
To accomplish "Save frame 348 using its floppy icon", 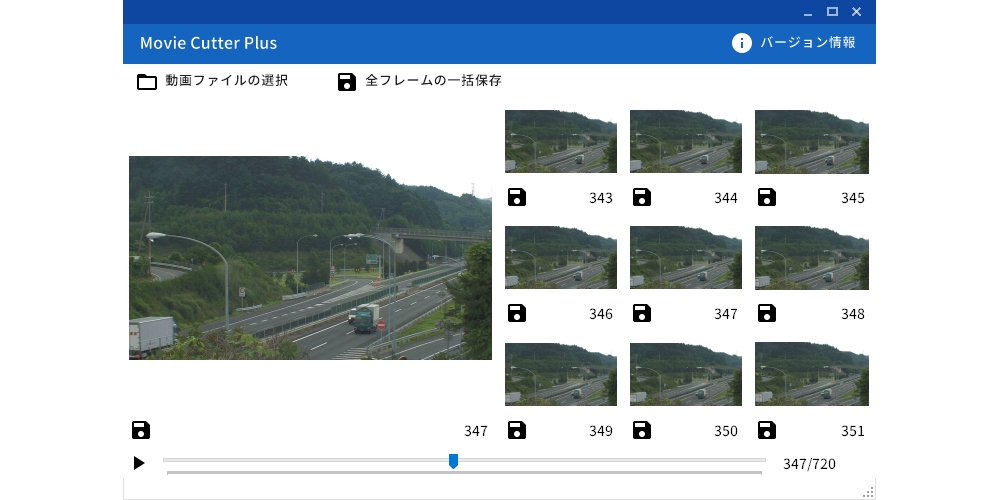I will pos(767,313).
